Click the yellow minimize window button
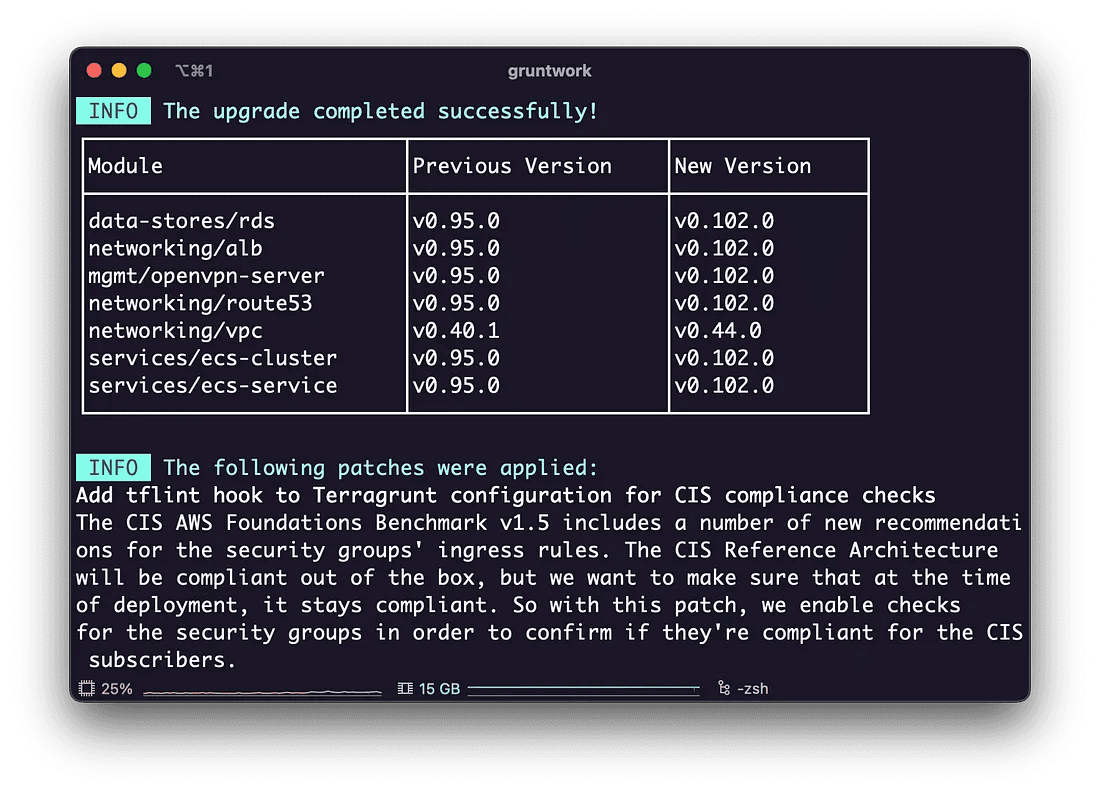This screenshot has height=794, width=1100. 119,71
